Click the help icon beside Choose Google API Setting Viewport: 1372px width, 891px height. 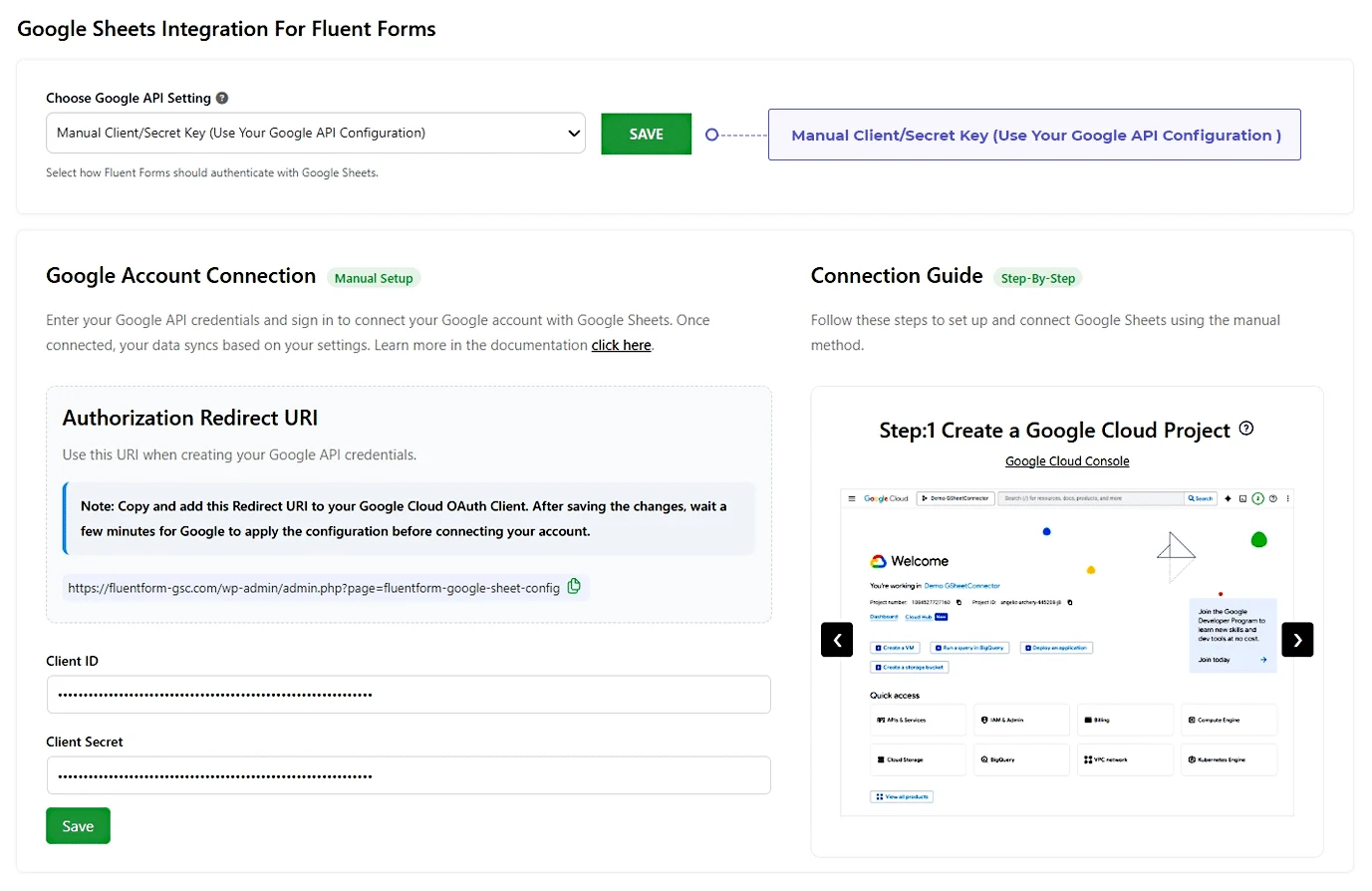click(222, 98)
